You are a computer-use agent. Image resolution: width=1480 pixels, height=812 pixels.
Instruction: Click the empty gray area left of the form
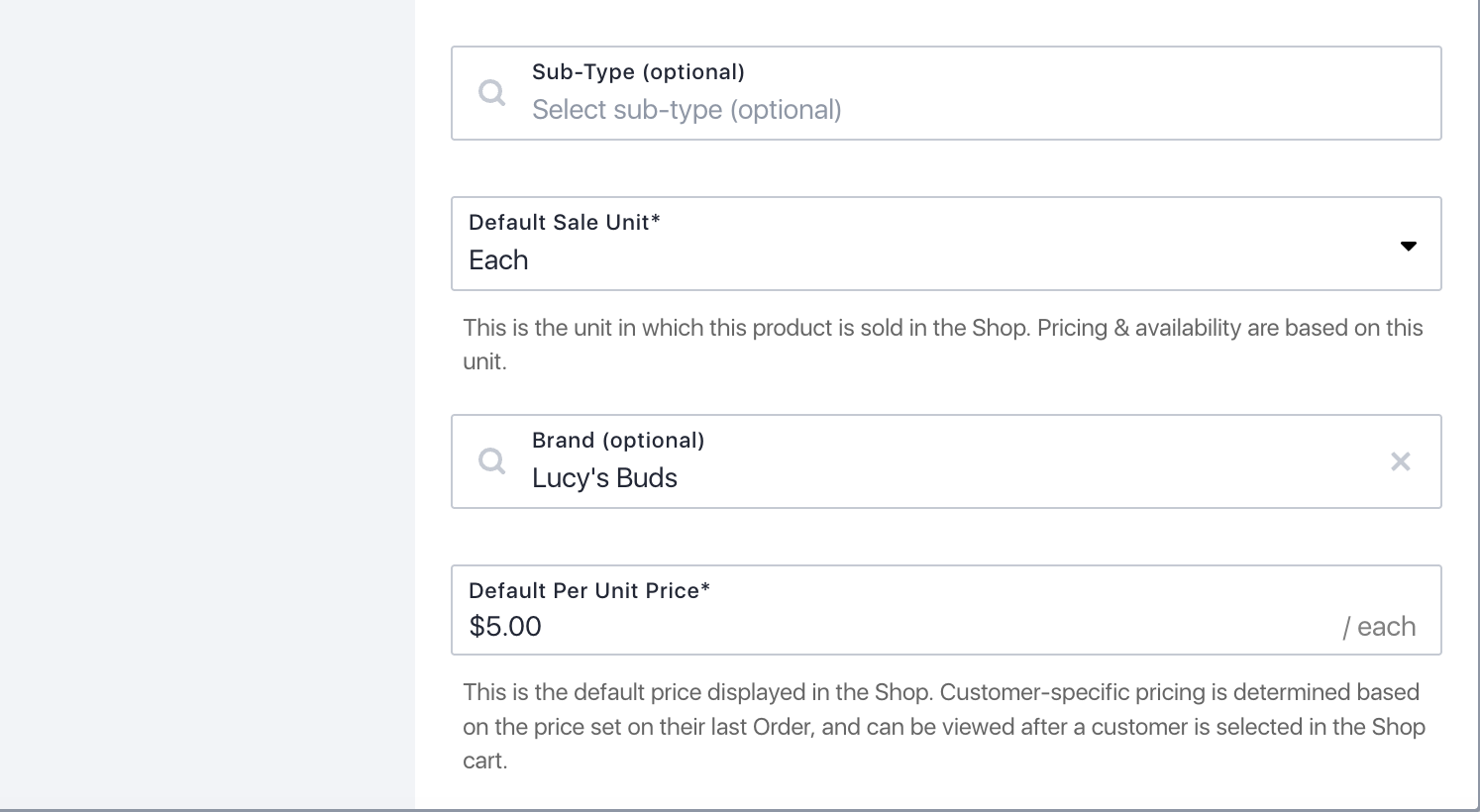point(207,406)
